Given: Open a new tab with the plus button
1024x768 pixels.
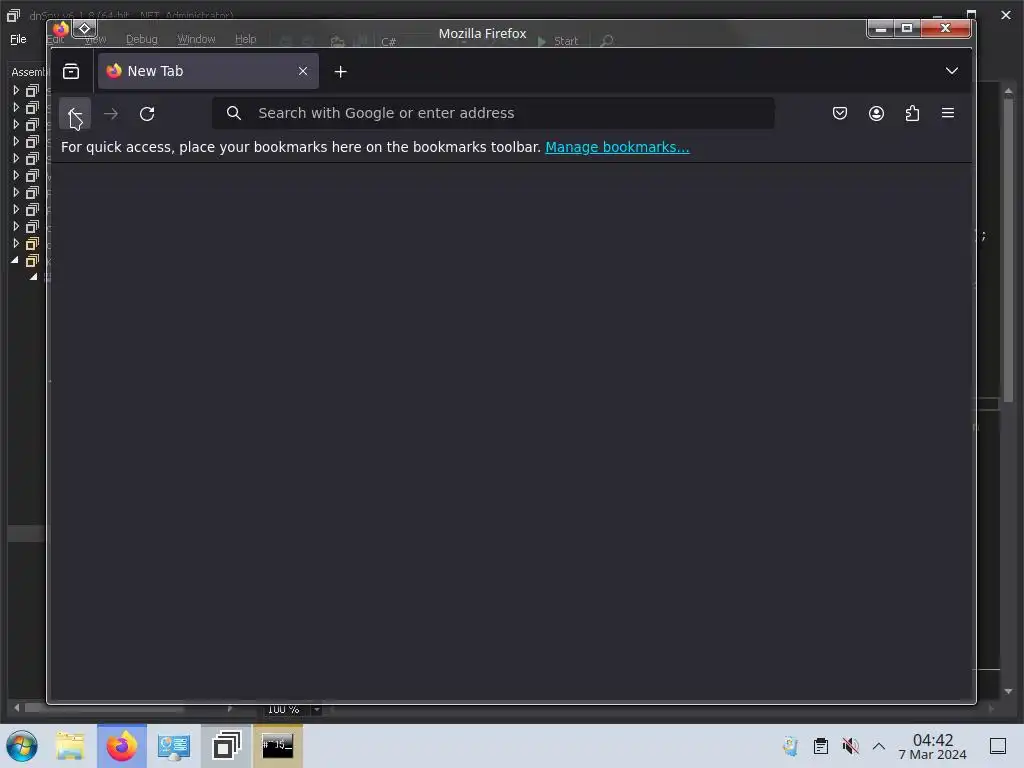Looking at the screenshot, I should pos(340,72).
